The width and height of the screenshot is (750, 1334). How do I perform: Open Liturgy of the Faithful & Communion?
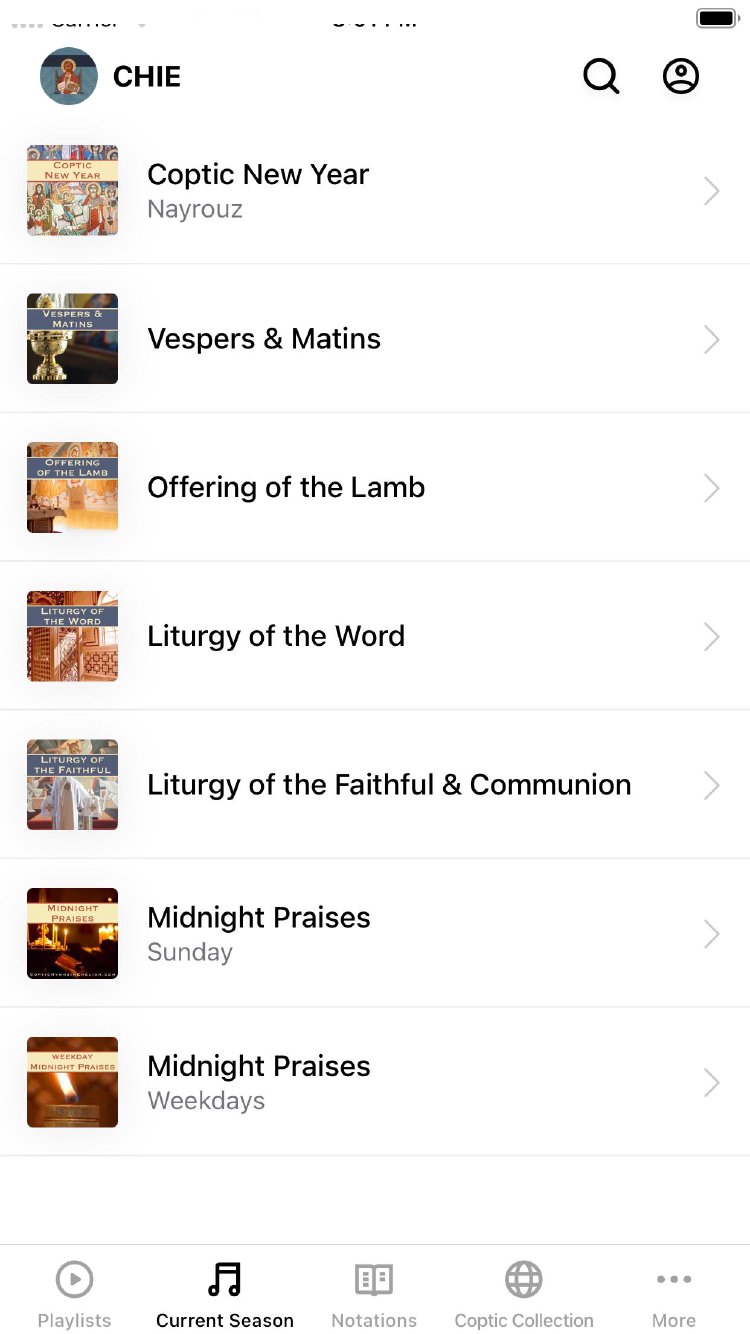click(389, 785)
